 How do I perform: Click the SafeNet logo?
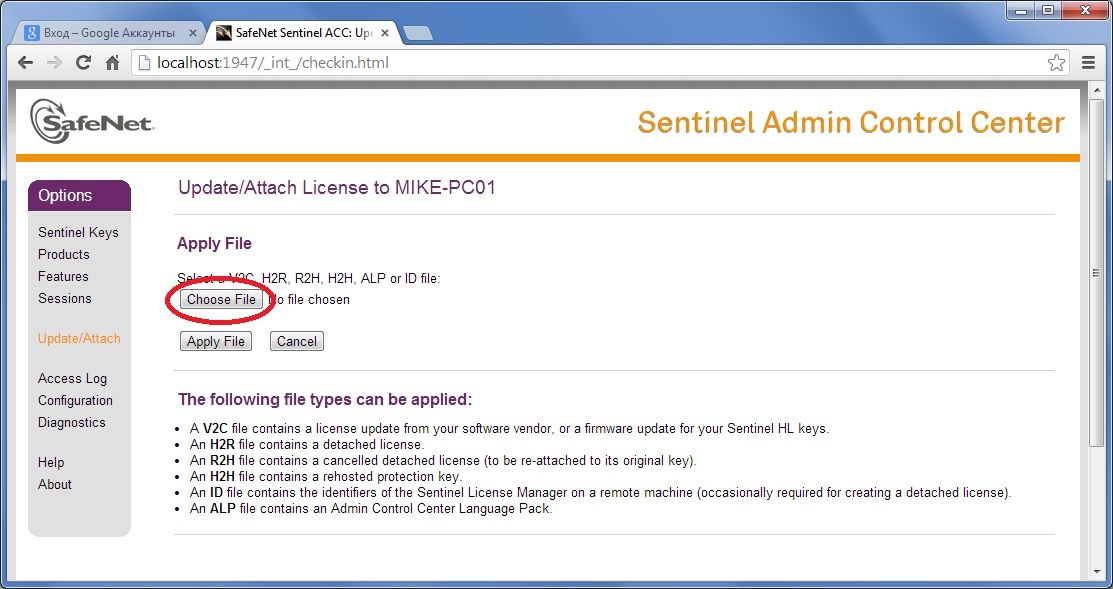tap(92, 122)
